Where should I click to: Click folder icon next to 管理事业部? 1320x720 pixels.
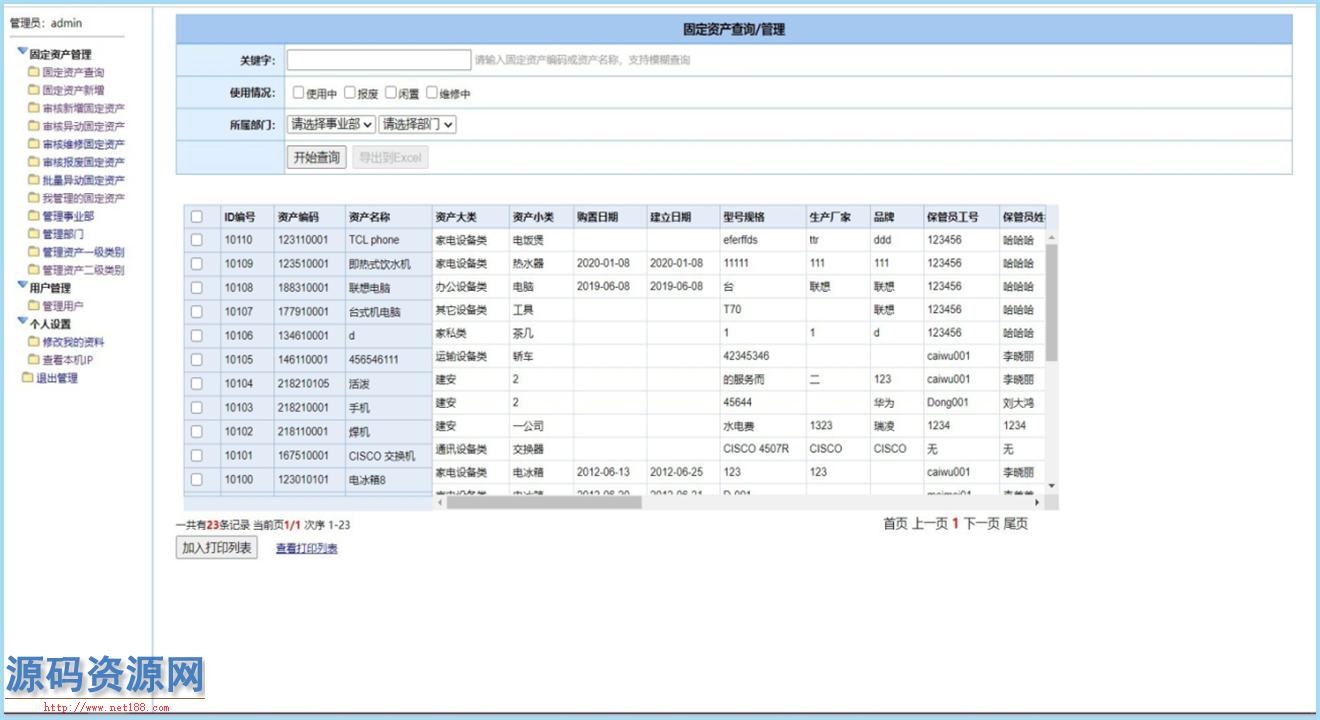tap(34, 216)
